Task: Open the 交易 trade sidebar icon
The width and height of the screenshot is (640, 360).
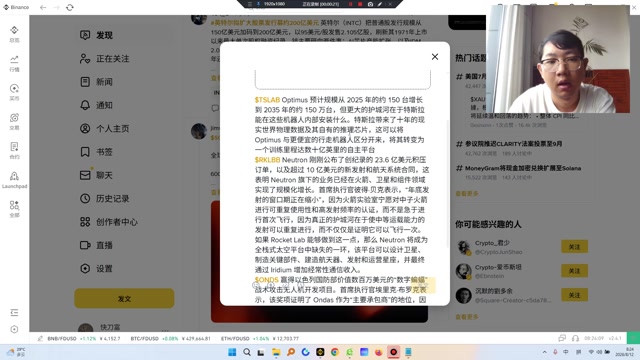Action: pos(14,122)
